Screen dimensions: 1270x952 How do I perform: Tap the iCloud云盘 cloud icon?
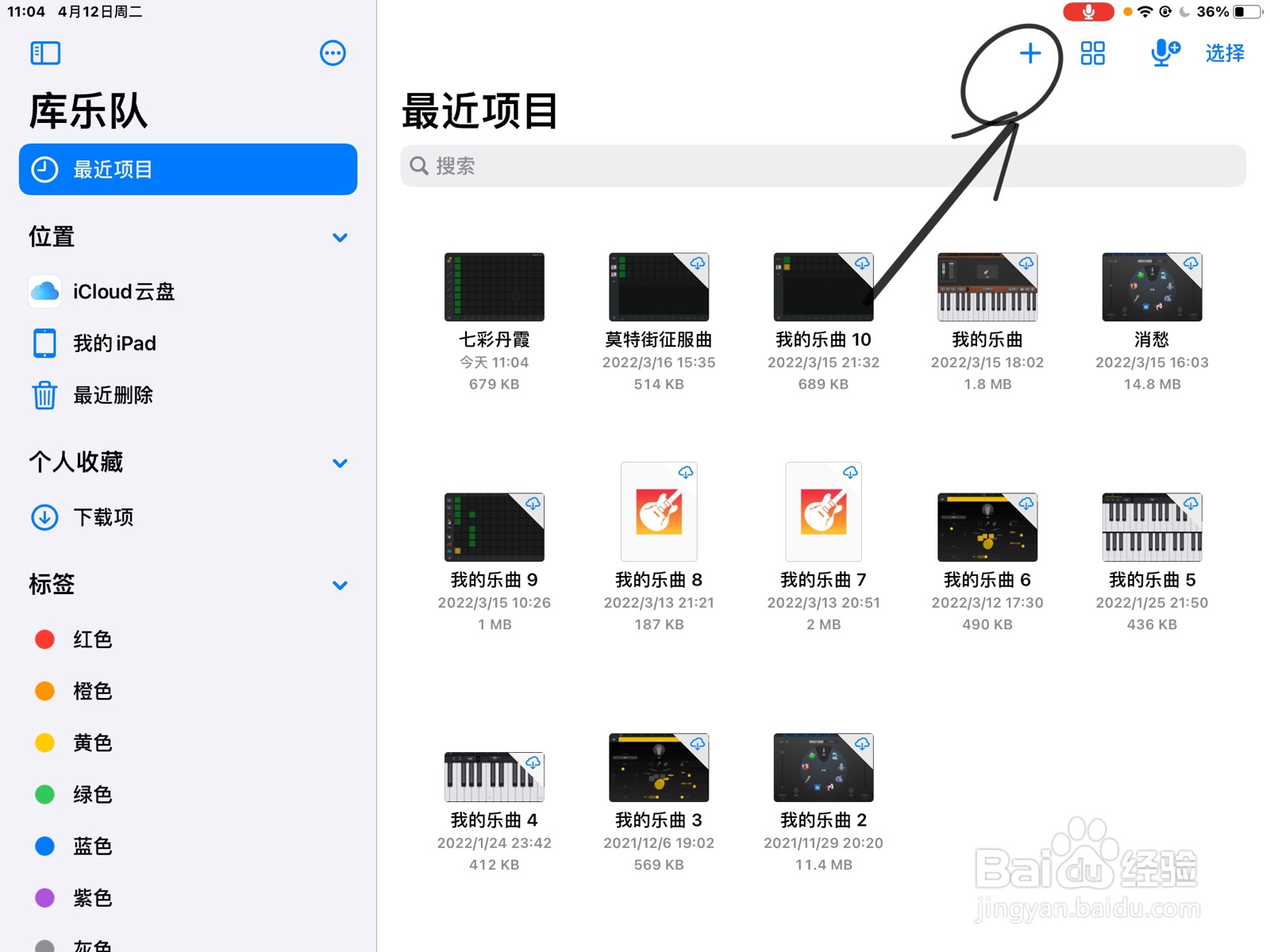[44, 291]
